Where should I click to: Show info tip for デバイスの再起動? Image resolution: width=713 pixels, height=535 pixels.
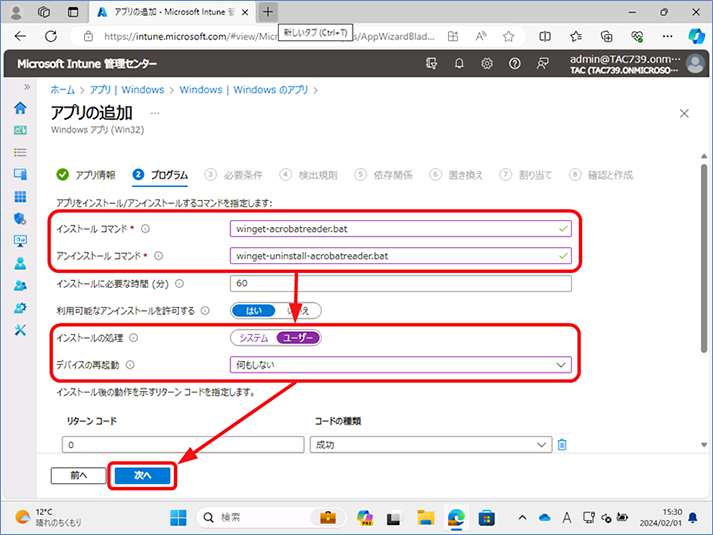[130, 365]
